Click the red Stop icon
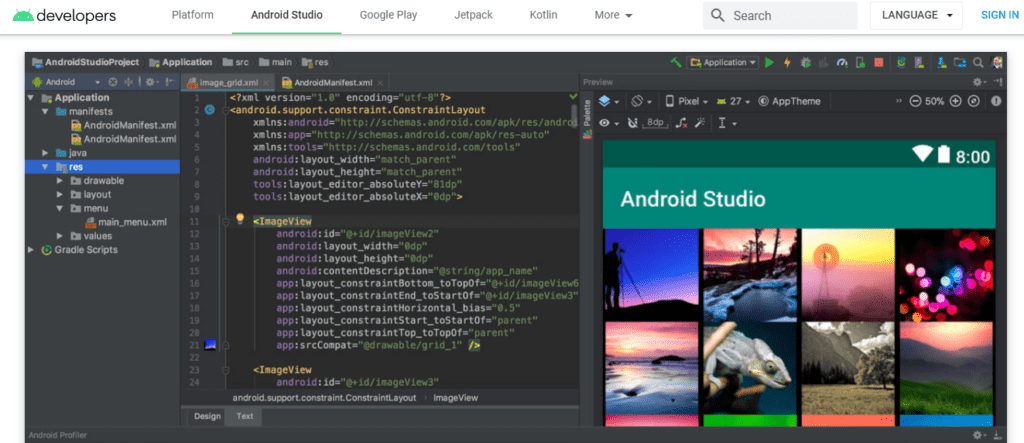1024x443 pixels. coord(878,63)
